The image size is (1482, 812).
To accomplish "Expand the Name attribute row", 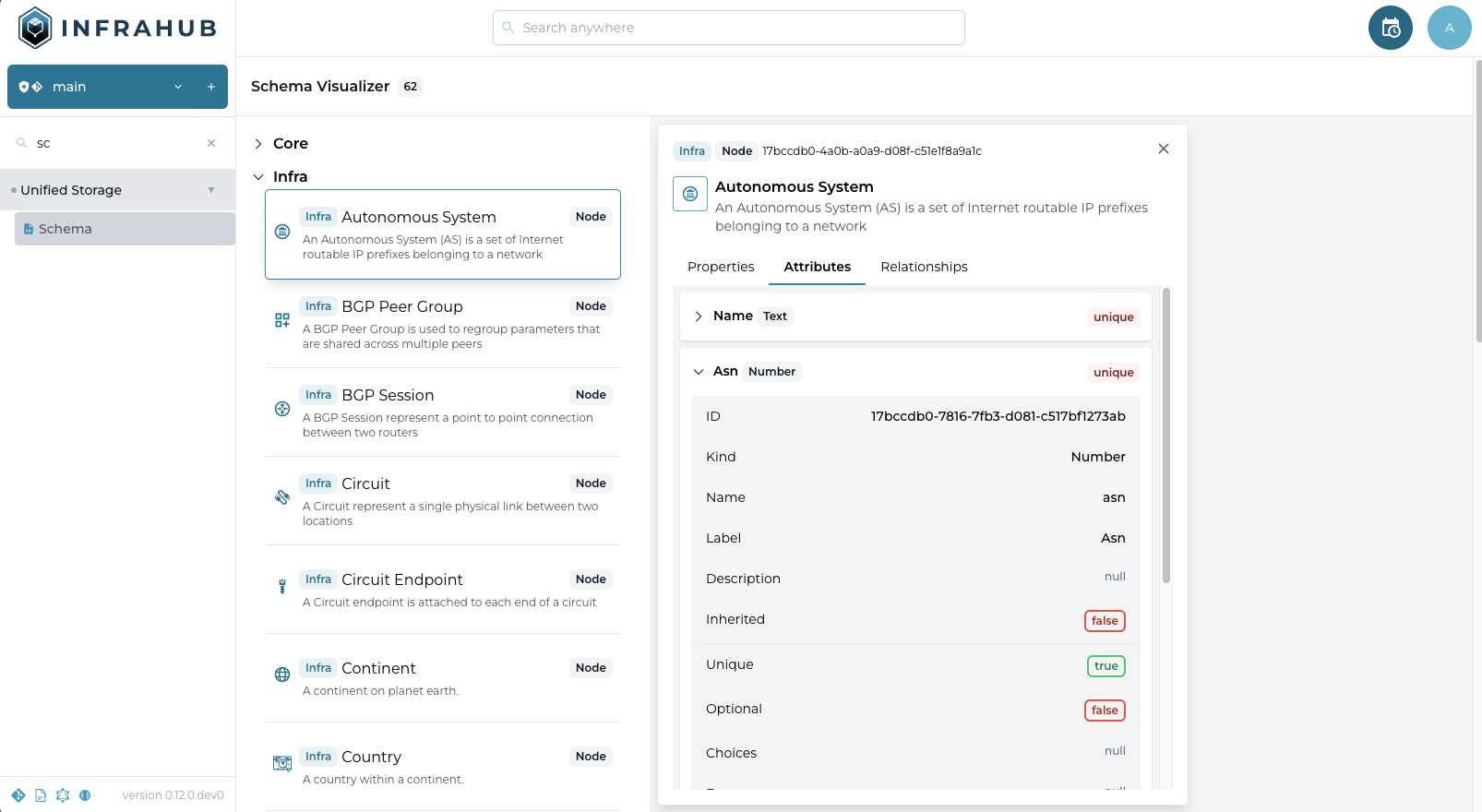I will [699, 316].
